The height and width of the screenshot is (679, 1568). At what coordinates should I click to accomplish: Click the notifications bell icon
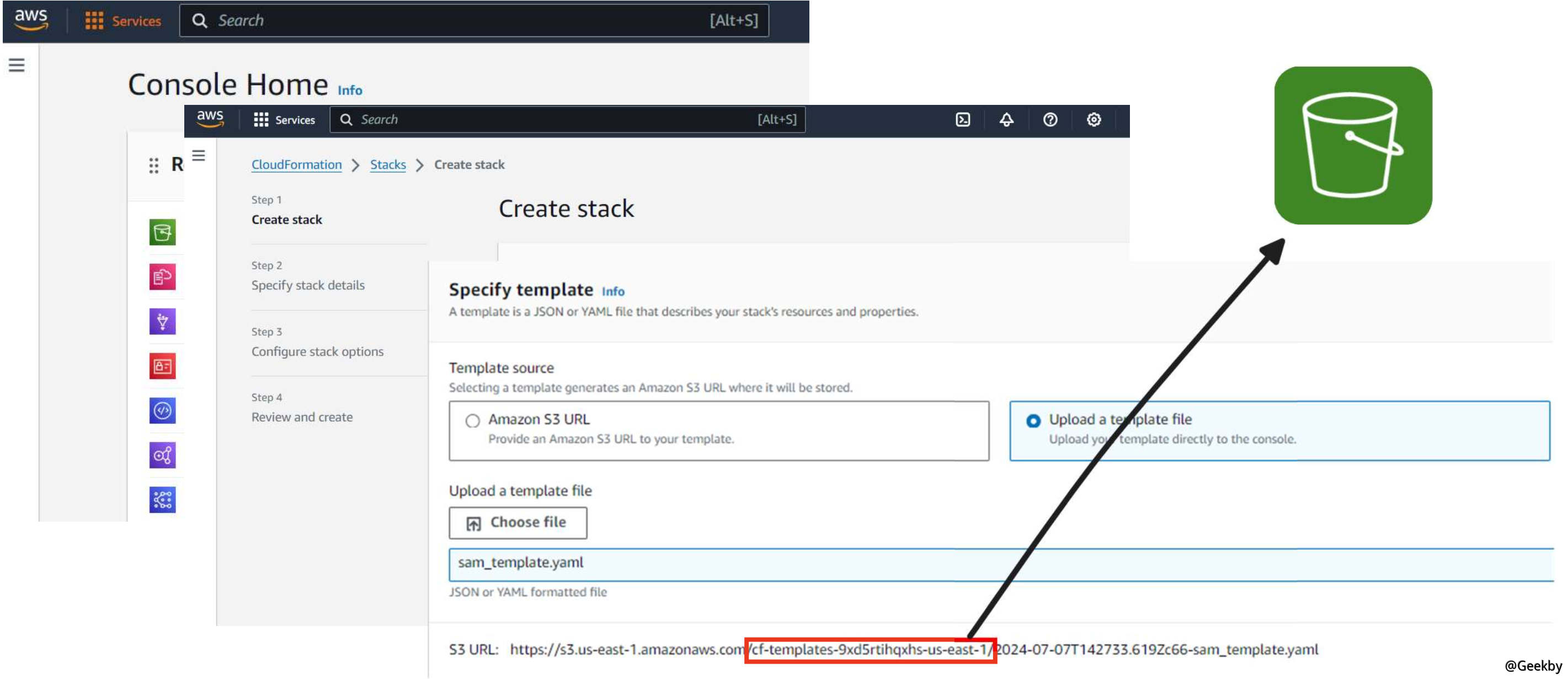tap(1006, 120)
